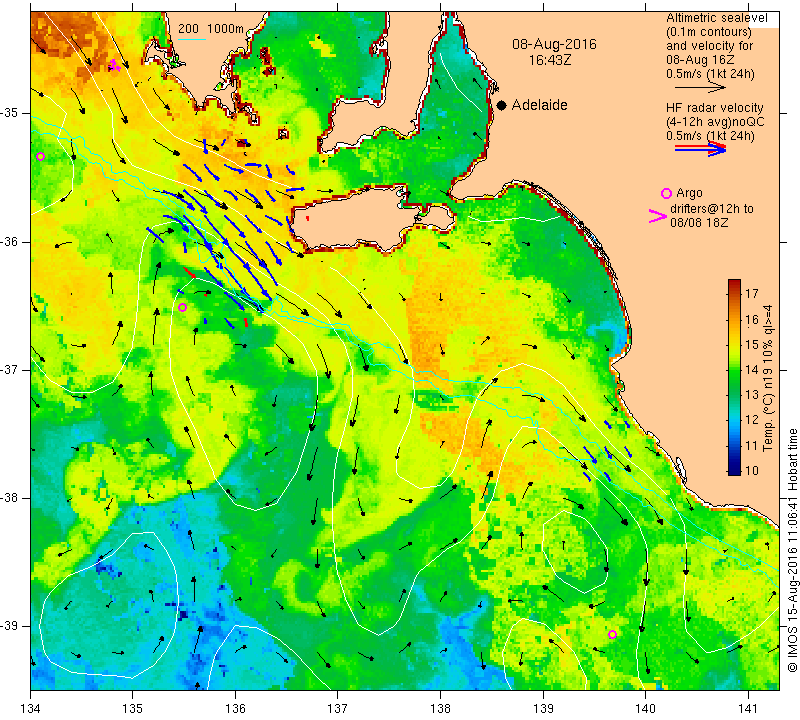
Task: Click the 136 longitude axis label
Action: [235, 708]
